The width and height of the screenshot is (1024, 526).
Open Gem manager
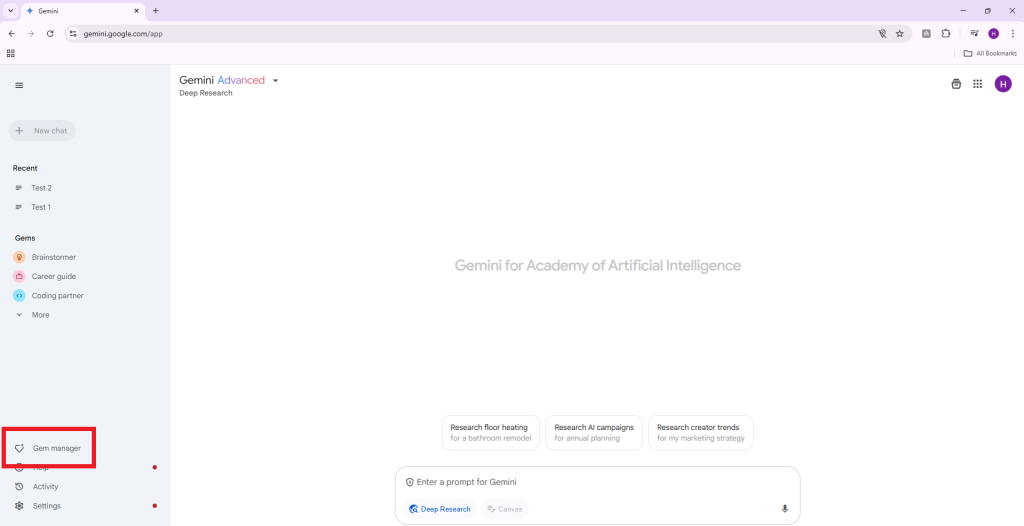click(x=48, y=448)
